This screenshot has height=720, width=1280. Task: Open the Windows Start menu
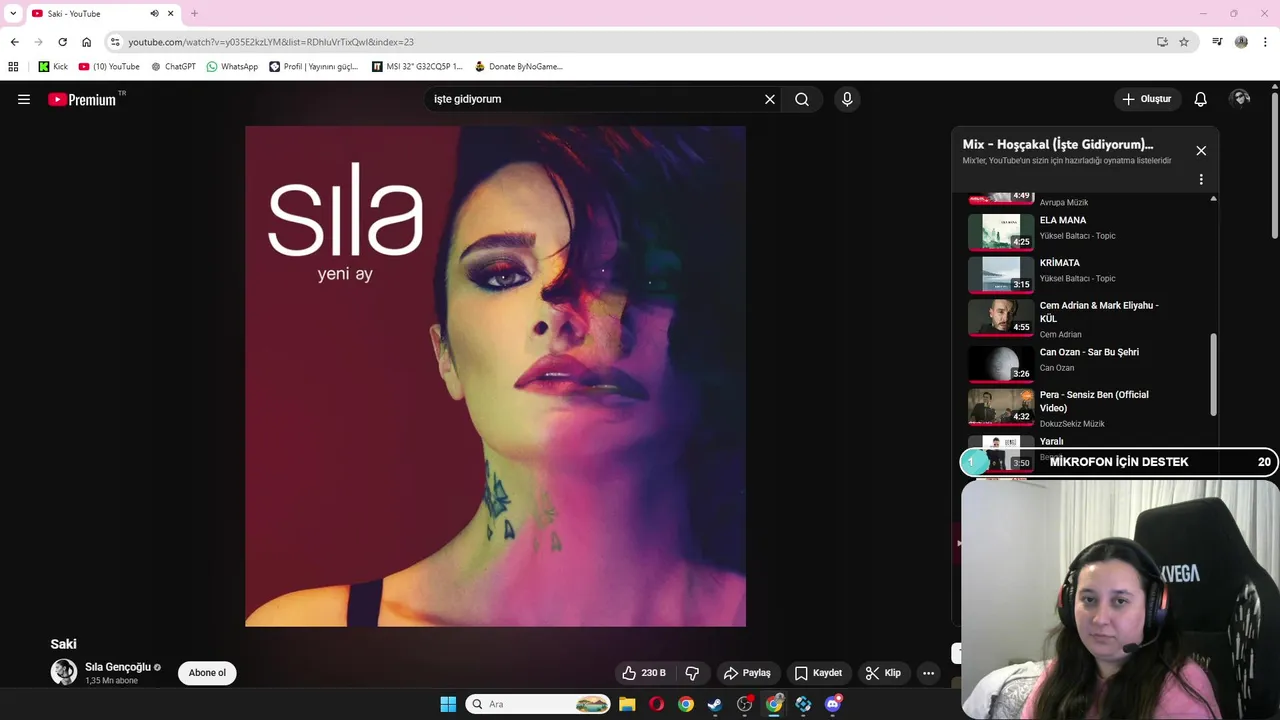tap(448, 704)
